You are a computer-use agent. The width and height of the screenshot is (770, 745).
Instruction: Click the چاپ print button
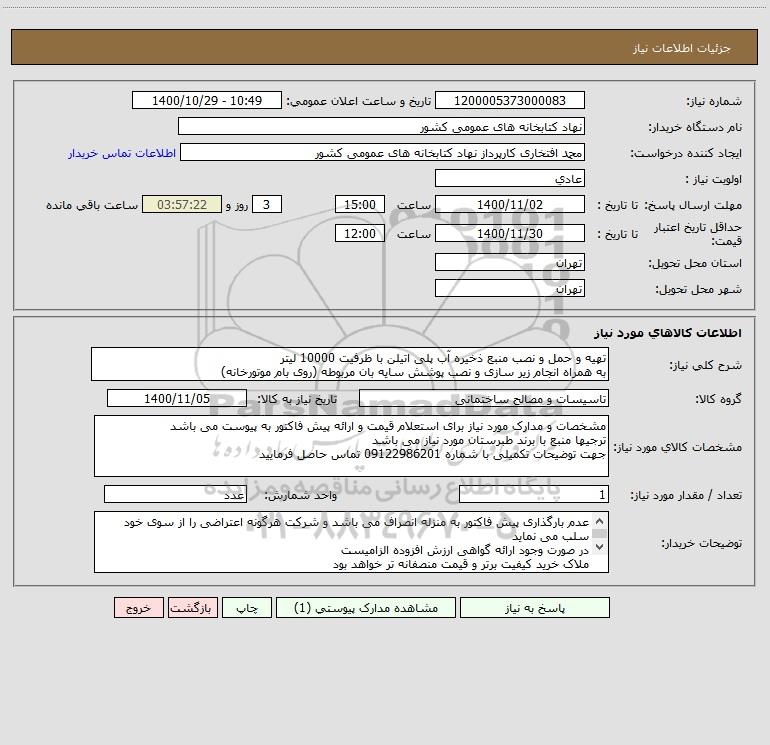[247, 608]
